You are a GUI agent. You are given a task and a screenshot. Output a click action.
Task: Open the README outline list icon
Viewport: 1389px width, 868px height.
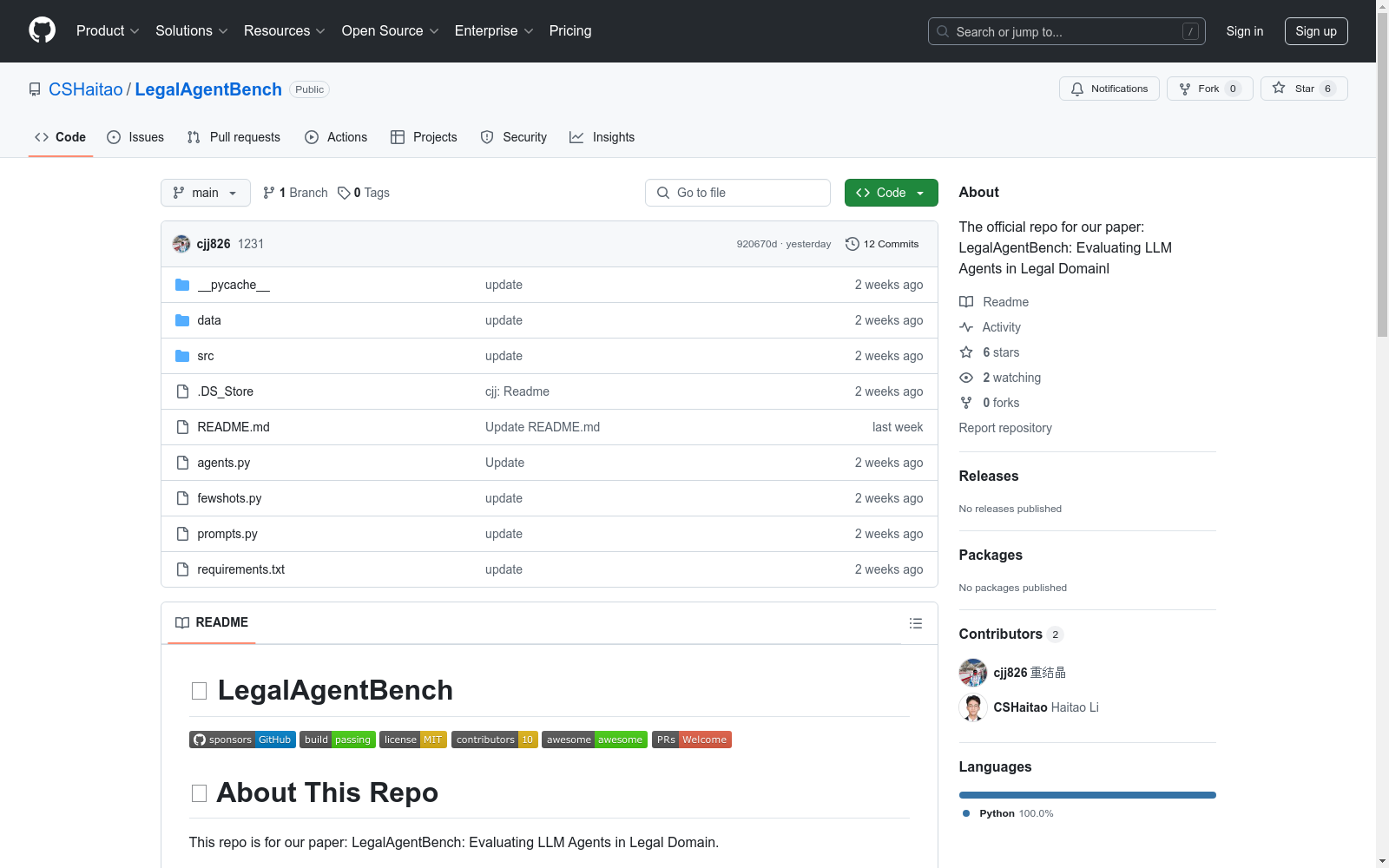coord(916,623)
